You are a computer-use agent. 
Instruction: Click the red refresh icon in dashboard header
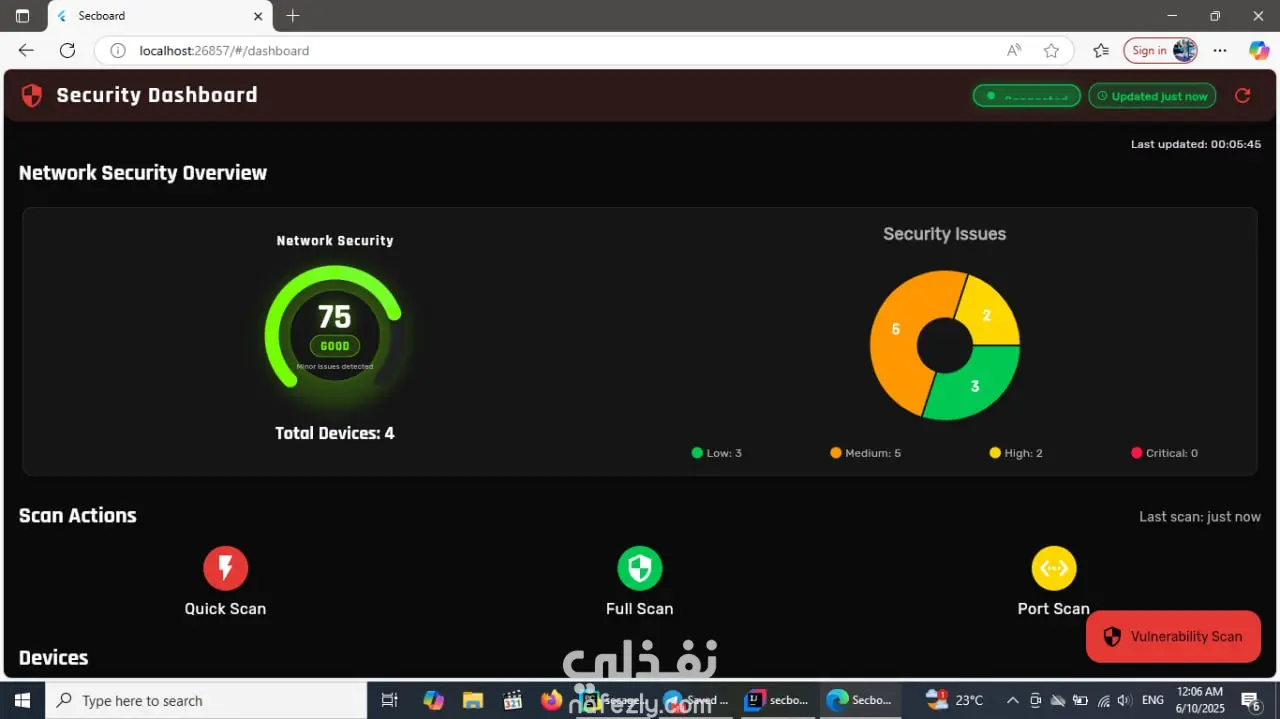(1242, 96)
